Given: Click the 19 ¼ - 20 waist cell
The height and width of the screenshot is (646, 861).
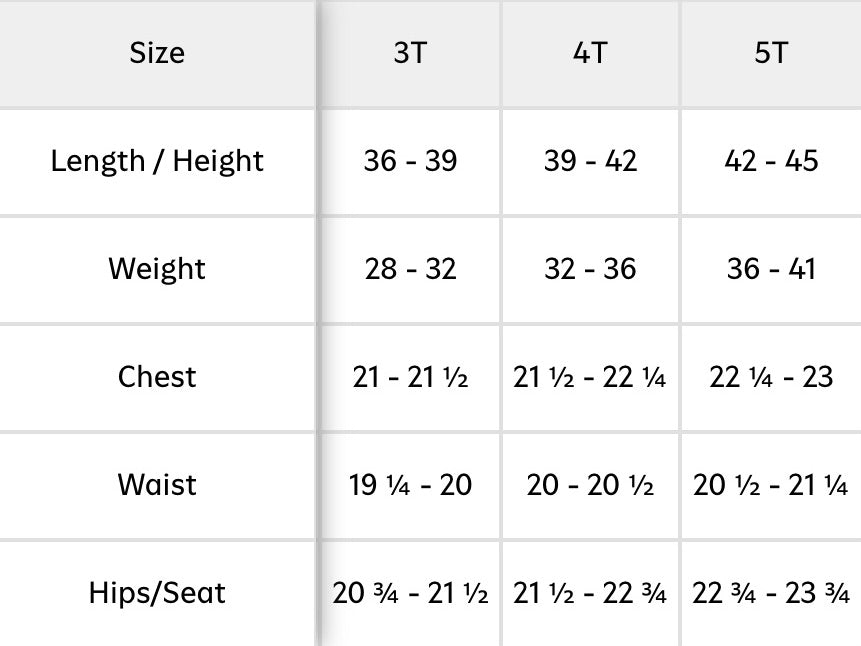Looking at the screenshot, I should point(410,485).
